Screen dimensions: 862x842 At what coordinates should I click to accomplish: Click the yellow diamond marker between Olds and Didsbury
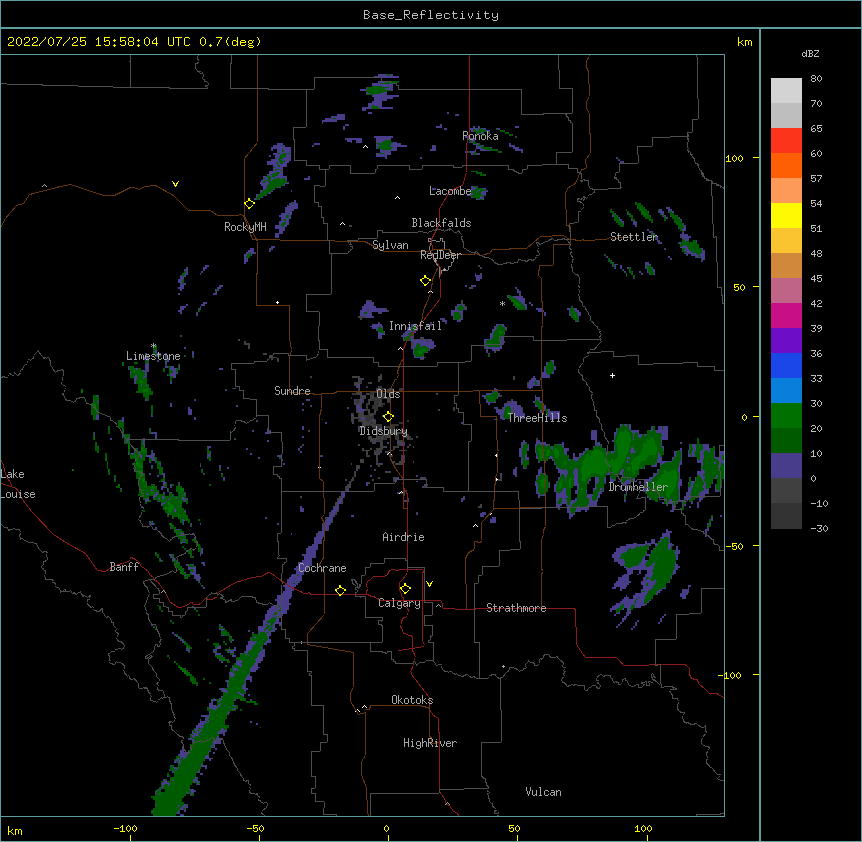(x=388, y=417)
